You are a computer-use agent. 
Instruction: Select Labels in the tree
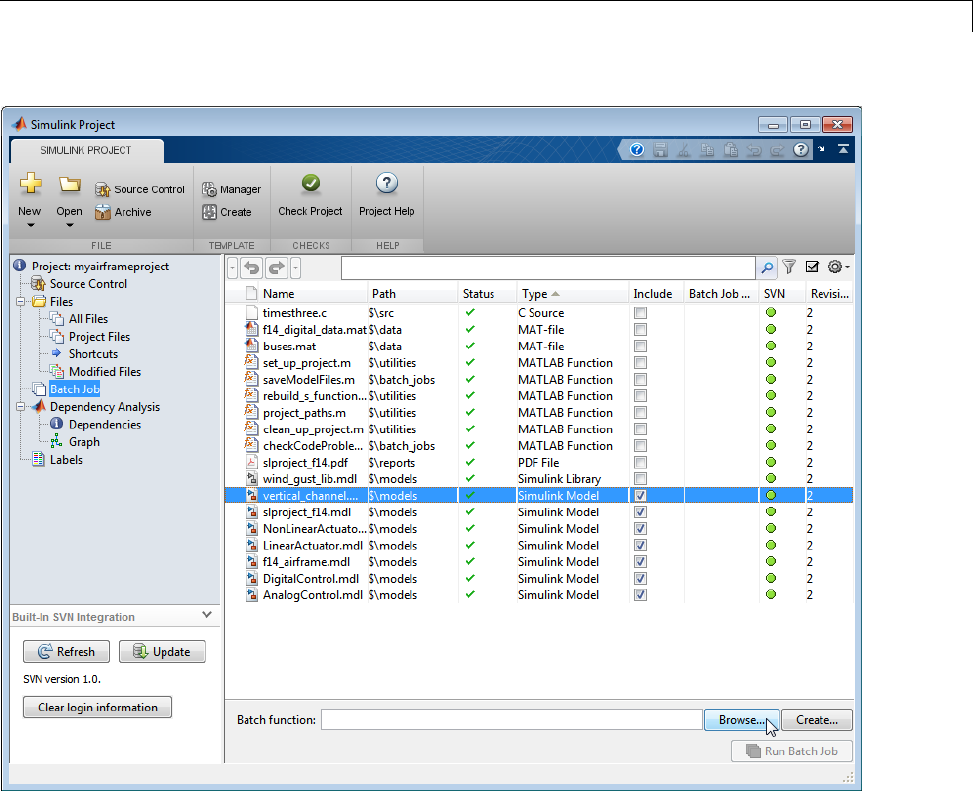[66, 460]
